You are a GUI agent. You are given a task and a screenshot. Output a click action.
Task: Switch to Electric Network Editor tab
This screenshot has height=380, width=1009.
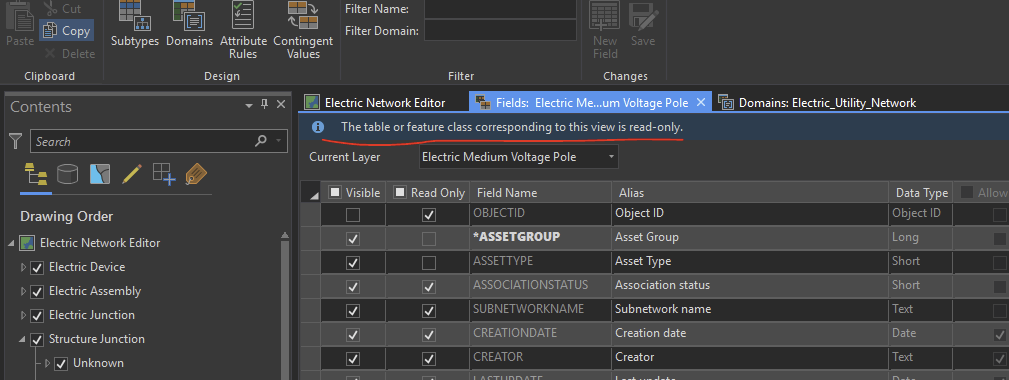click(x=384, y=102)
